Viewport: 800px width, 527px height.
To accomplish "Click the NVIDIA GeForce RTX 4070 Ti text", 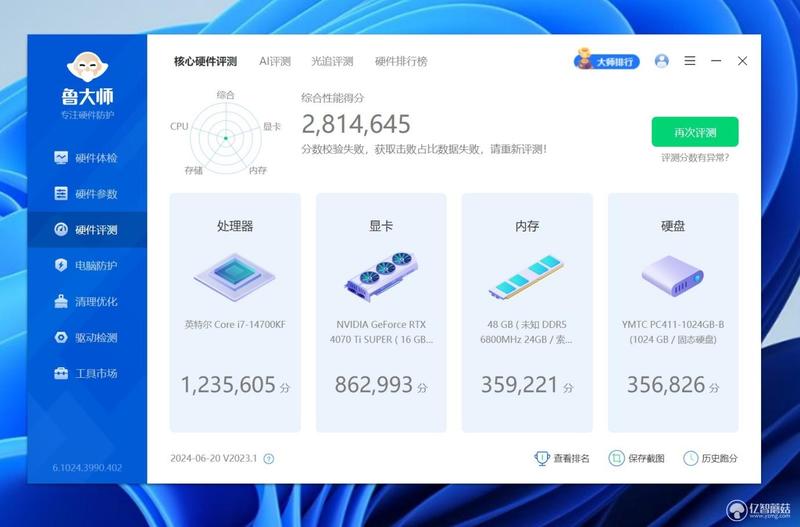I will click(381, 332).
